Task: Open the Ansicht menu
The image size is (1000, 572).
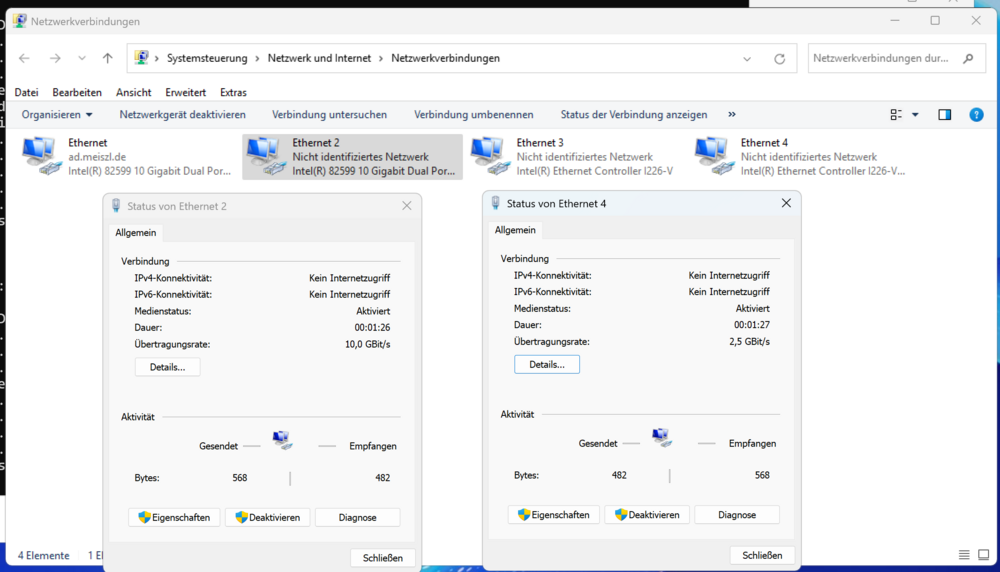Action: [x=133, y=92]
